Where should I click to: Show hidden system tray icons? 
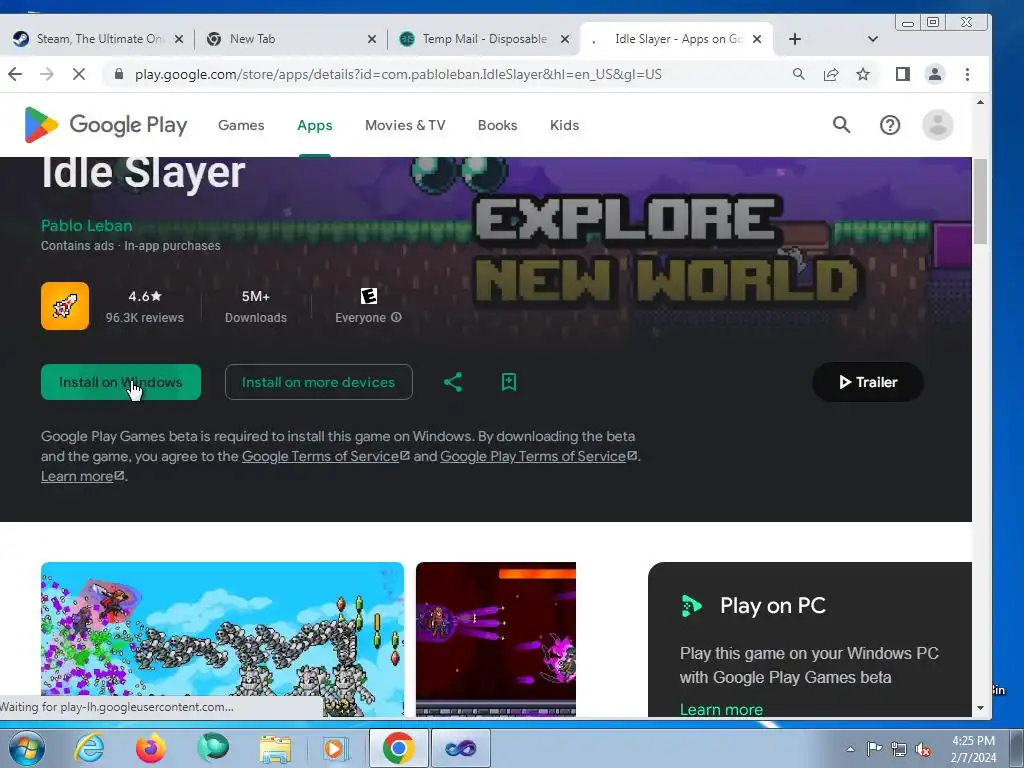pos(850,749)
